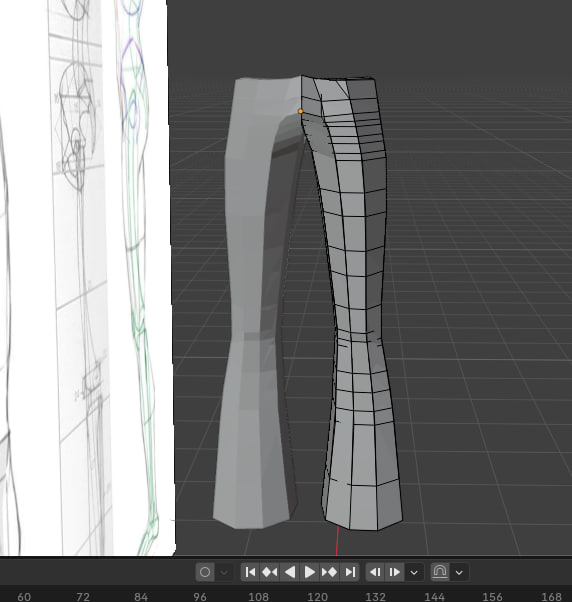
Task: Step forward one frame
Action: coord(394,572)
